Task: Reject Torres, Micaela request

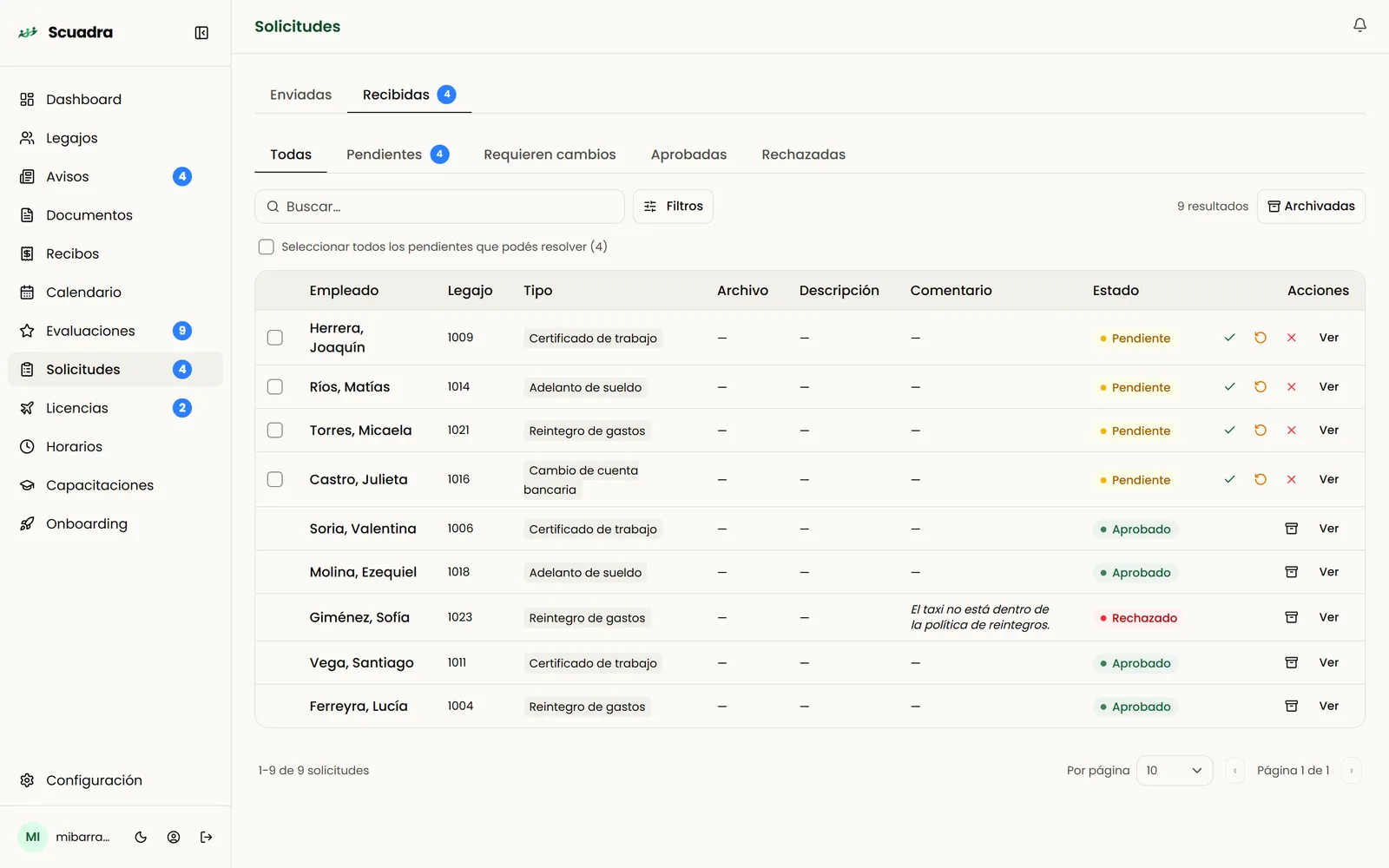Action: [1291, 431]
